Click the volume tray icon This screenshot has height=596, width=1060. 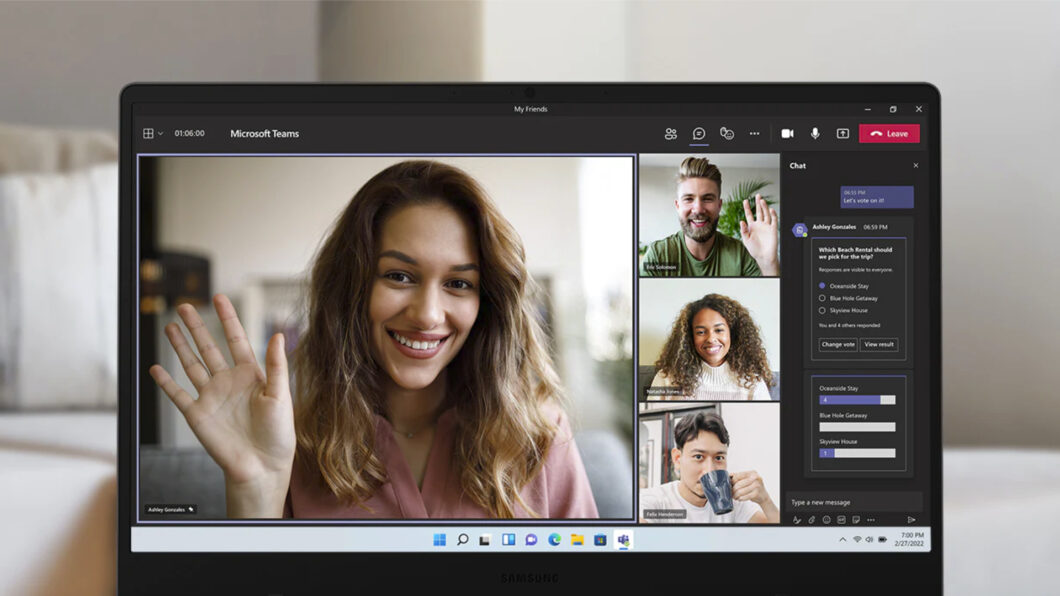click(x=869, y=539)
